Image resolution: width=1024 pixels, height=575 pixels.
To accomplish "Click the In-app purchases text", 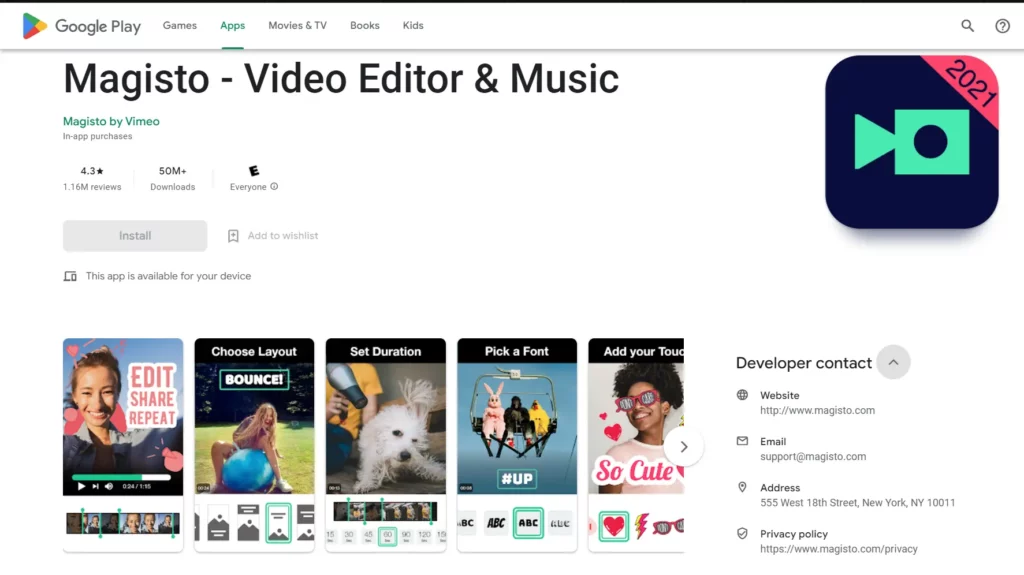I will 97,137.
